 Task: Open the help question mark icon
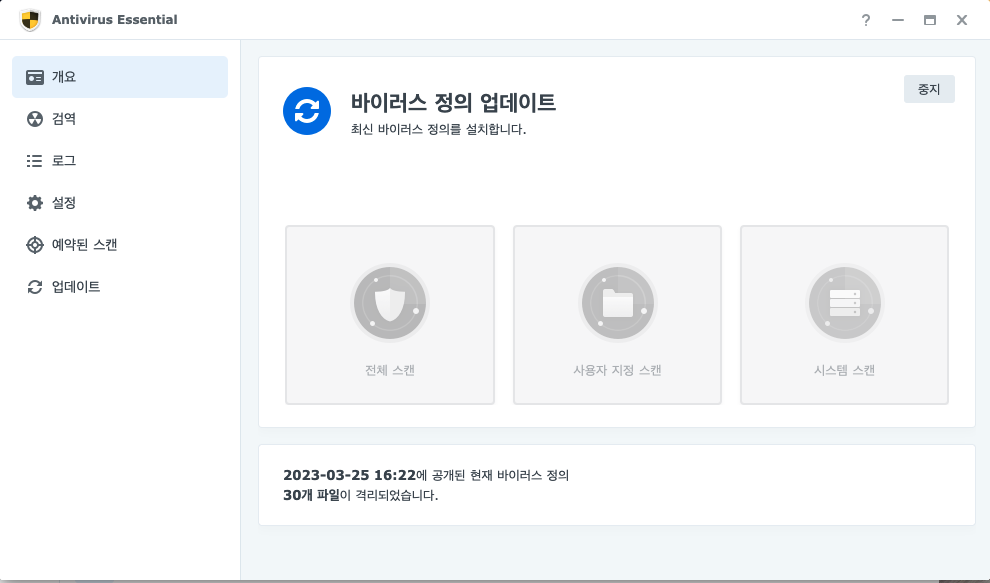tap(866, 20)
